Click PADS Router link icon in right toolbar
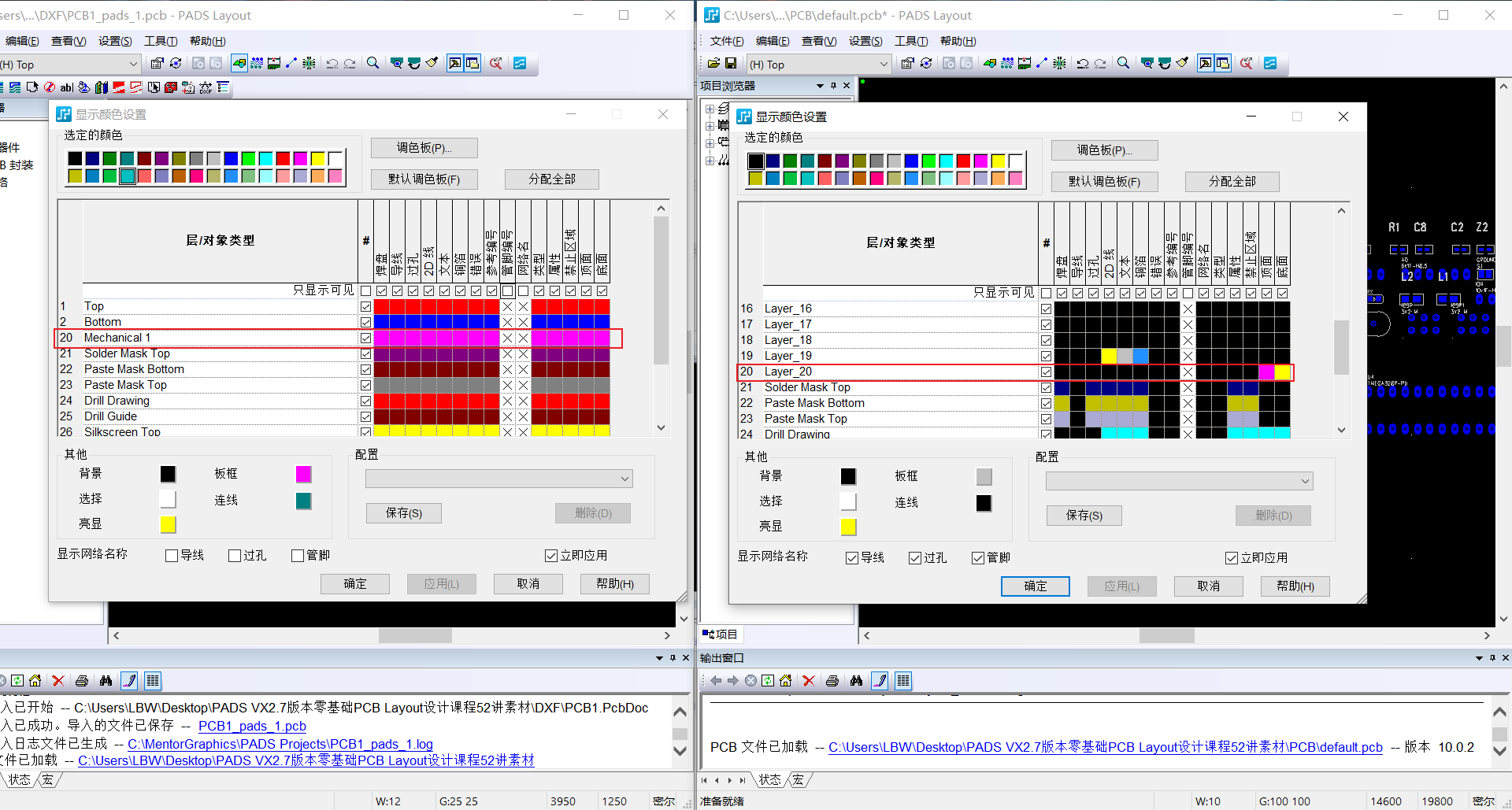Image resolution: width=1512 pixels, height=810 pixels. 1270,64
